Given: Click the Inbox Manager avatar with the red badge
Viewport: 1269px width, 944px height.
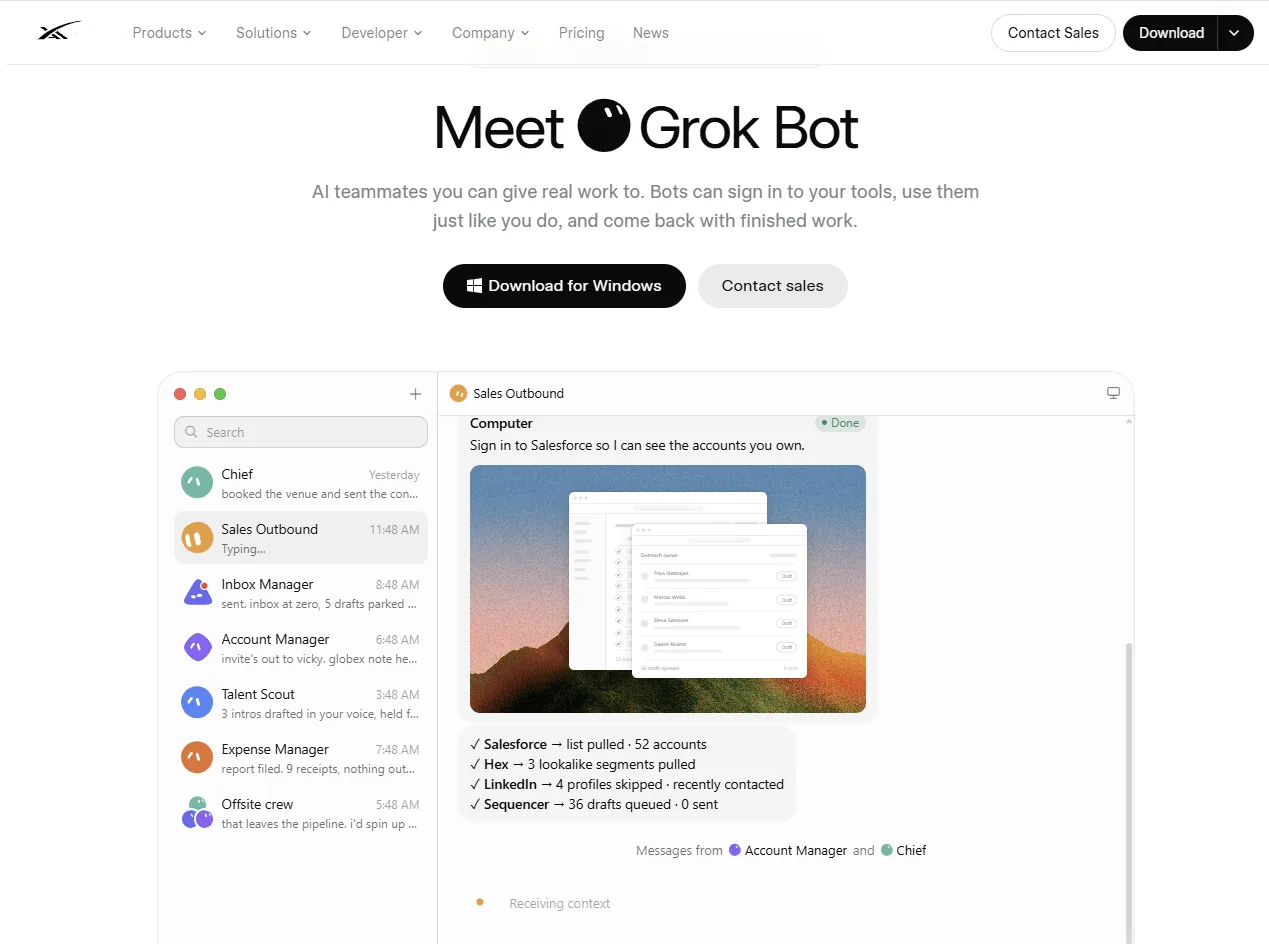Looking at the screenshot, I should click(x=197, y=592).
